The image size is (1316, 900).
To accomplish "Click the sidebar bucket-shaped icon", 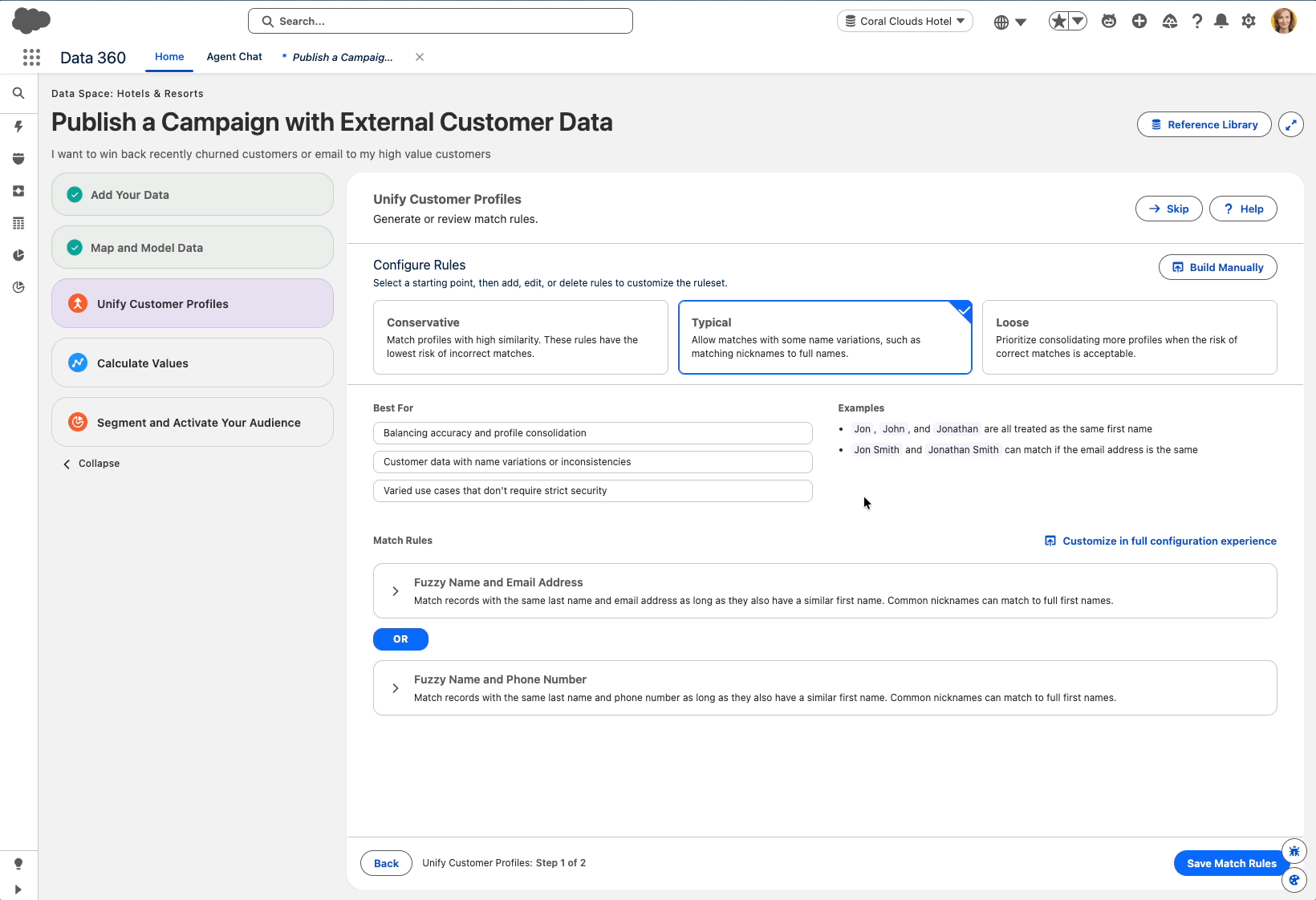I will (18, 159).
